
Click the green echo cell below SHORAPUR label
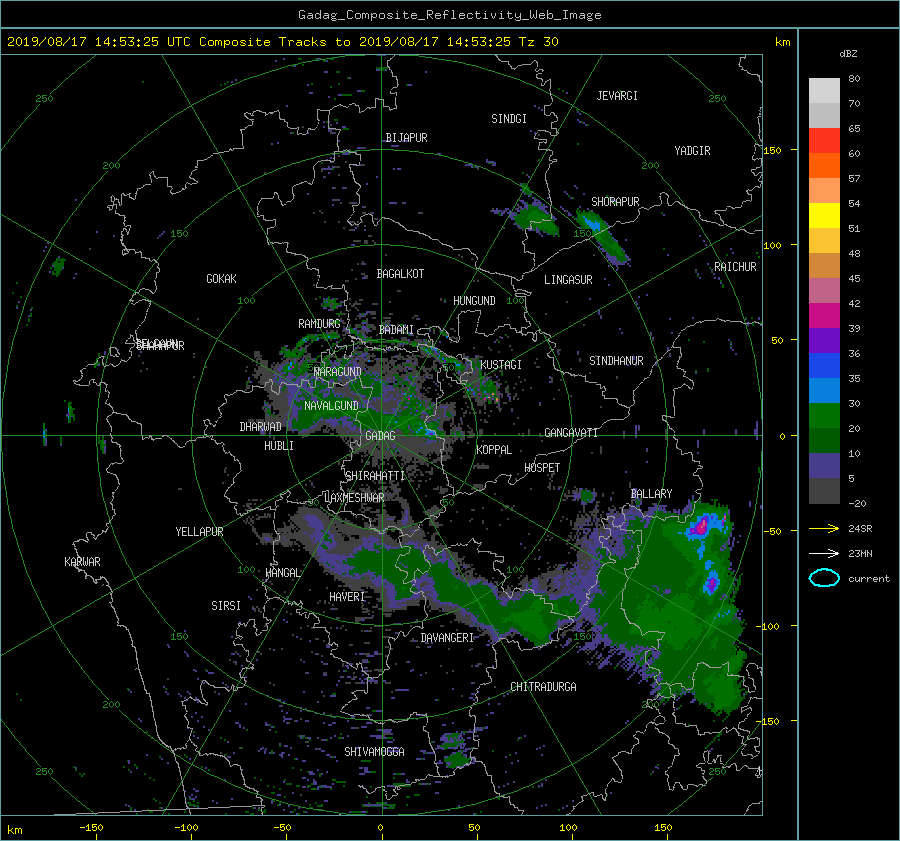click(603, 237)
